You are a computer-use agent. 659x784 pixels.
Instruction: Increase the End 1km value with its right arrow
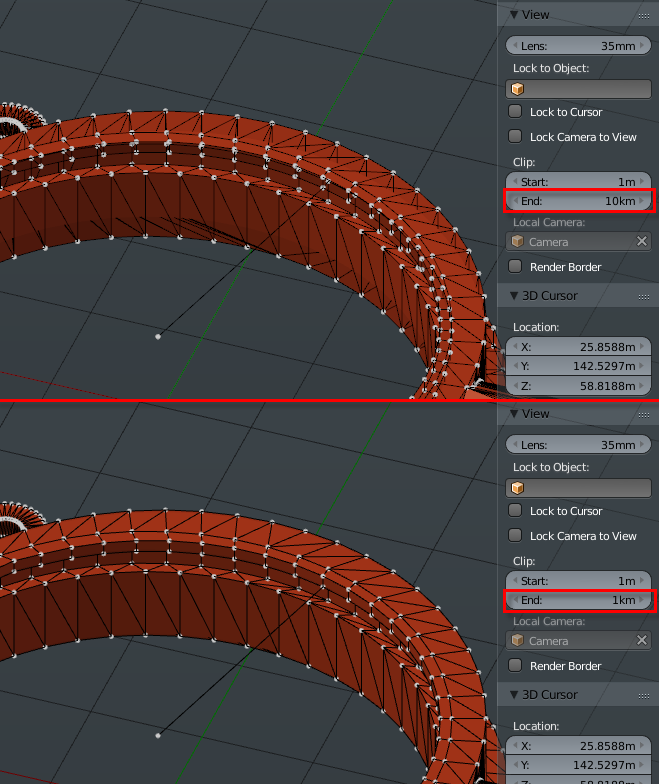pyautogui.click(x=642, y=600)
